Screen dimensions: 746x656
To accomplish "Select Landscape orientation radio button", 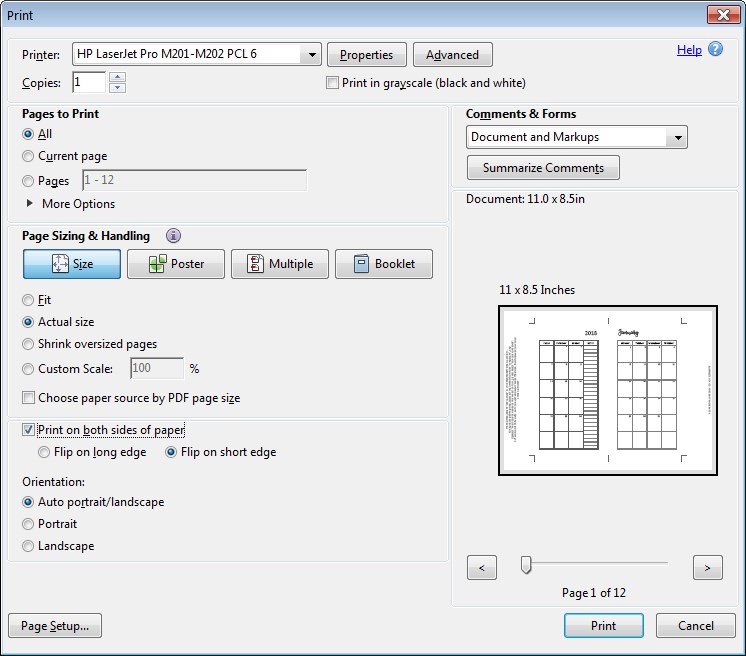I will (x=29, y=546).
